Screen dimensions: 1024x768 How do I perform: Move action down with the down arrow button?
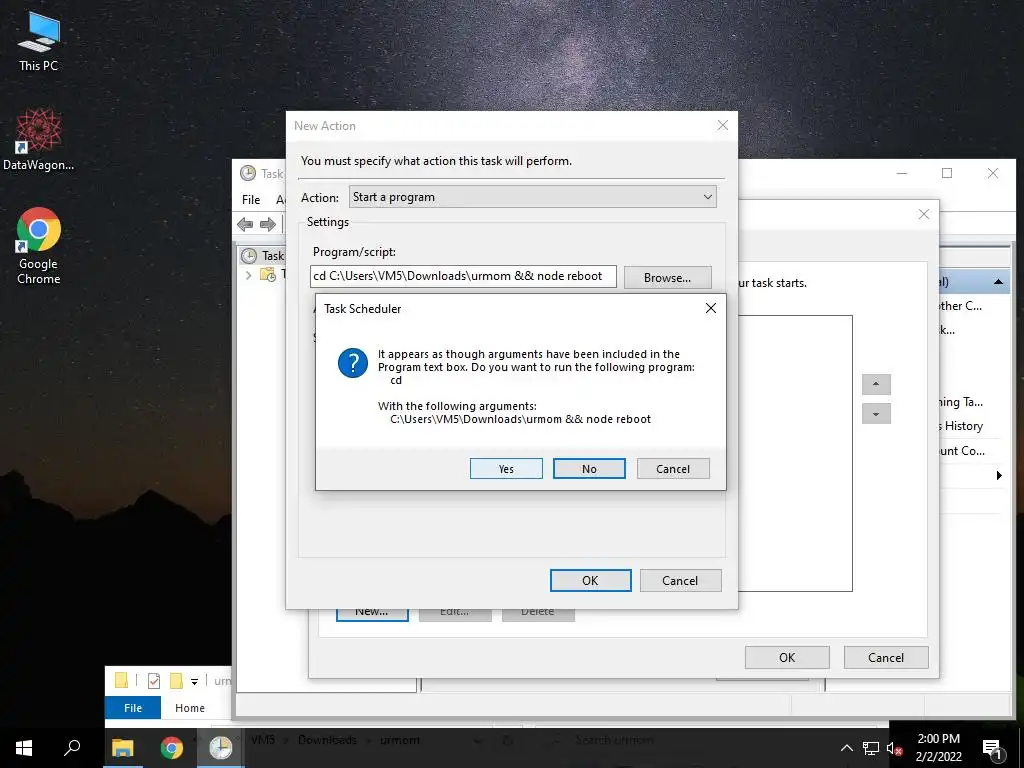876,413
